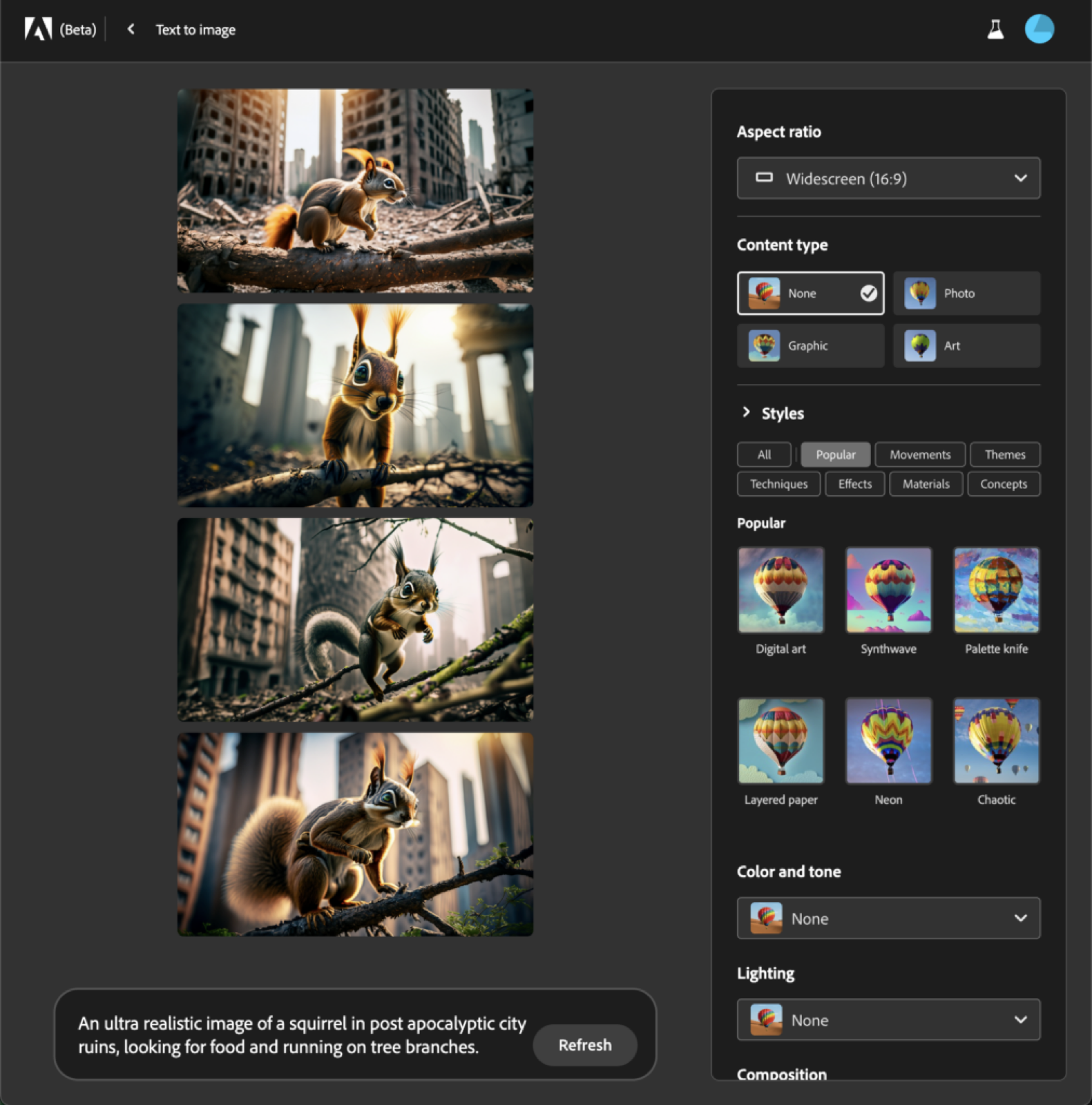The width and height of the screenshot is (1092, 1105).
Task: Open the Color and tone dropdown
Action: pos(888,918)
